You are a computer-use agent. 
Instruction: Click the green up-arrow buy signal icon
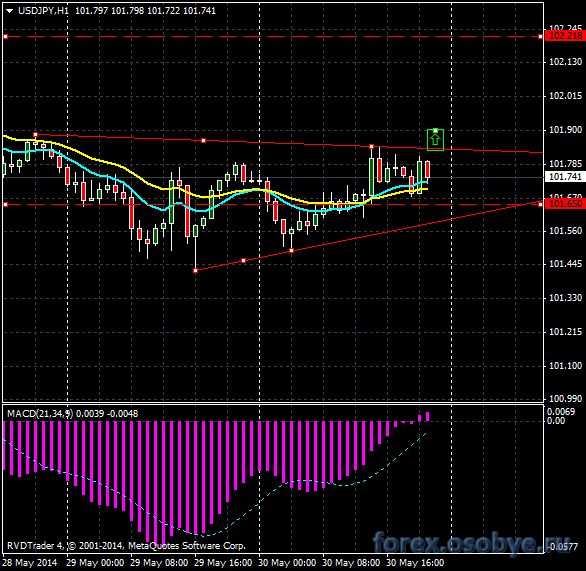click(435, 140)
